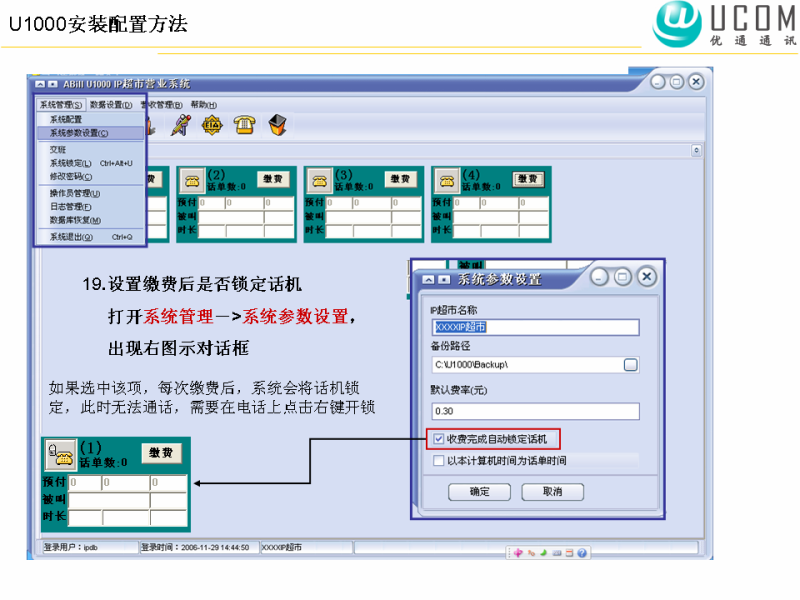Image resolution: width=800 pixels, height=600 pixels.
Task: Click the phone icon of booth (2)
Action: point(192,181)
